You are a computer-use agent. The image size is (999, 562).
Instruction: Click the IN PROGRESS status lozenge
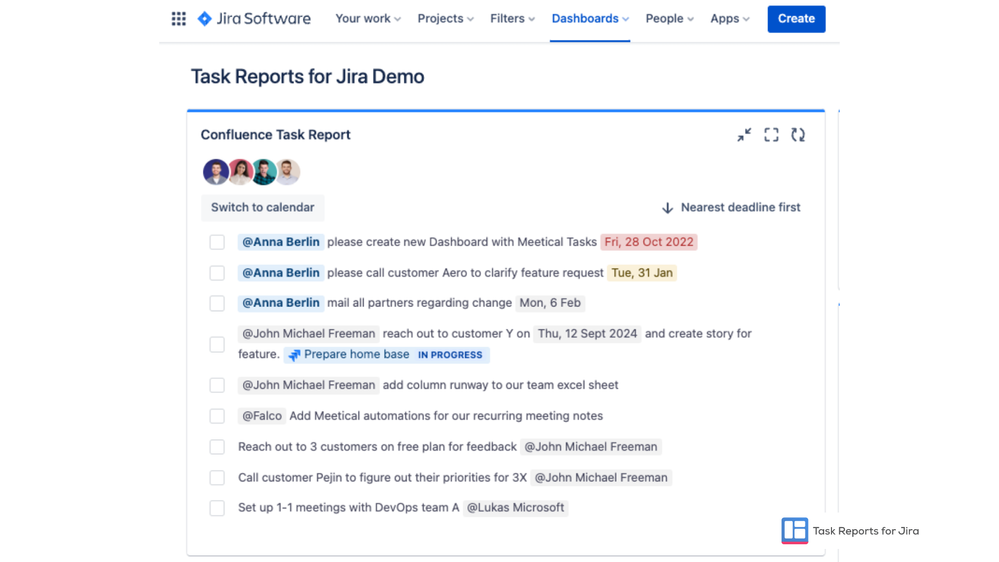pos(450,355)
